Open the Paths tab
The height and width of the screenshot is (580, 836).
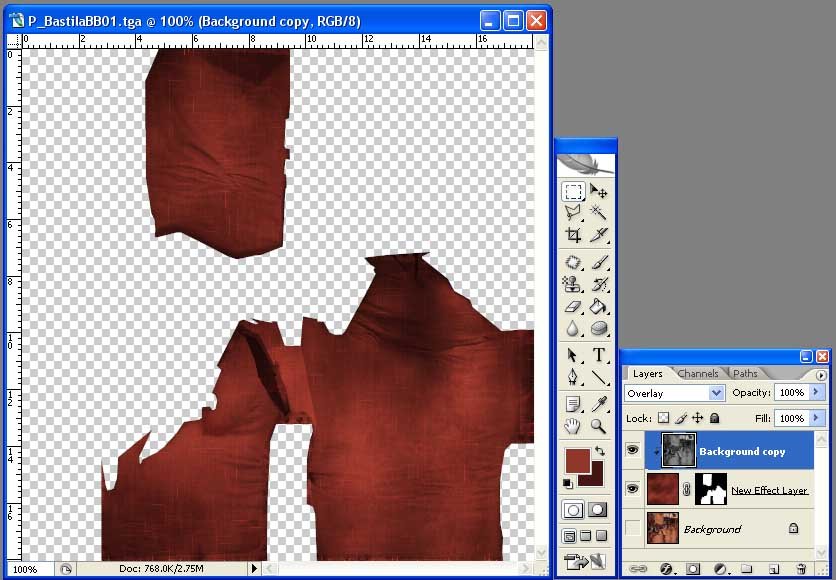(745, 374)
